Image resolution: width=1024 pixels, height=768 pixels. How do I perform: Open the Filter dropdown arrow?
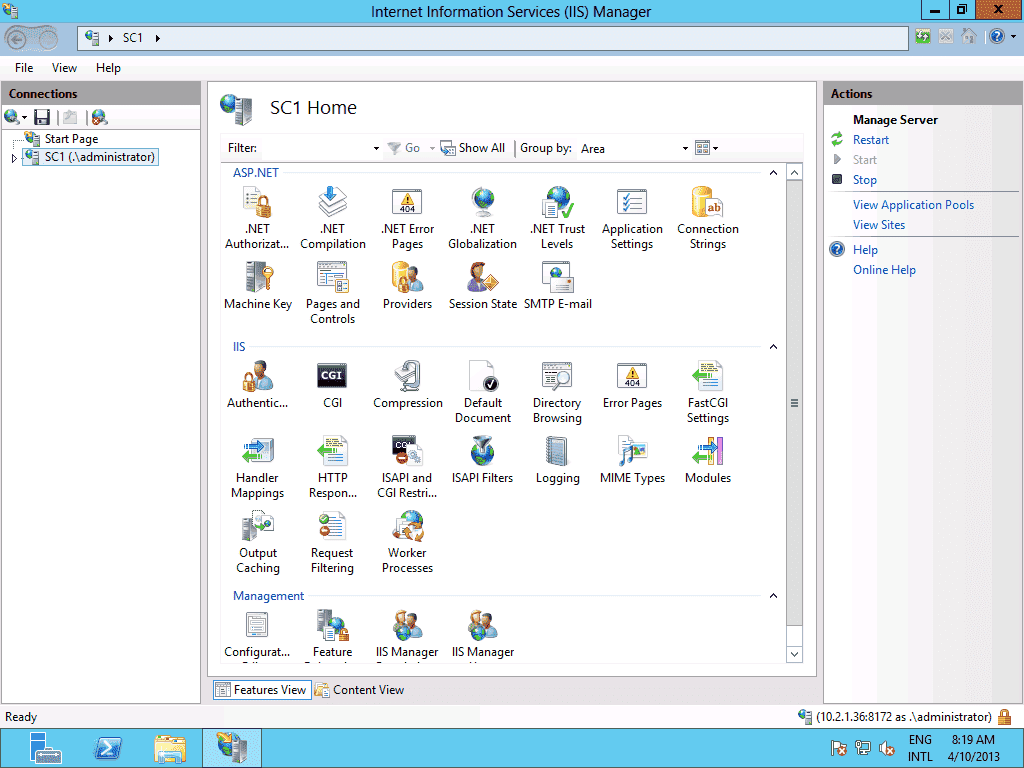coord(376,149)
